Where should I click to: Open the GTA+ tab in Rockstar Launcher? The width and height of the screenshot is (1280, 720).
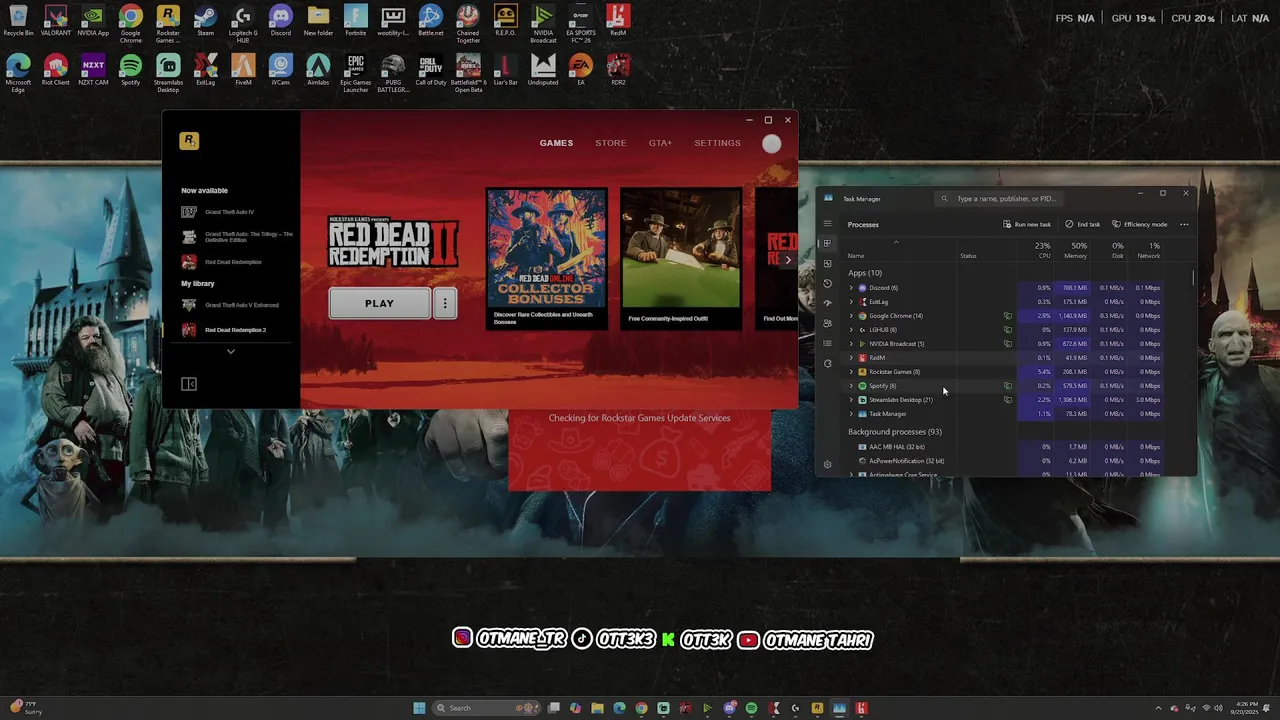pyautogui.click(x=660, y=143)
